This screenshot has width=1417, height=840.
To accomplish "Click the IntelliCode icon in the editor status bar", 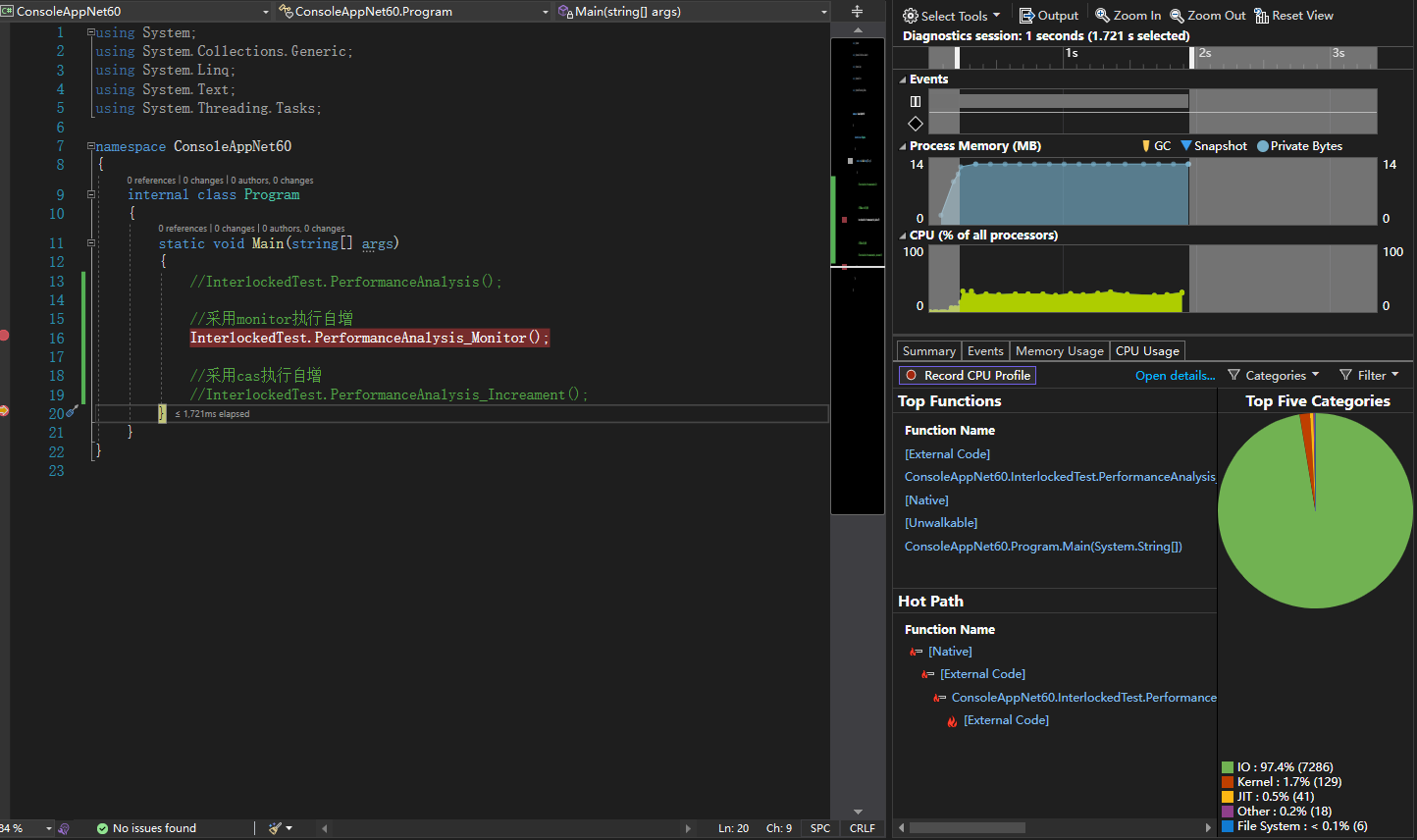I will [64, 829].
